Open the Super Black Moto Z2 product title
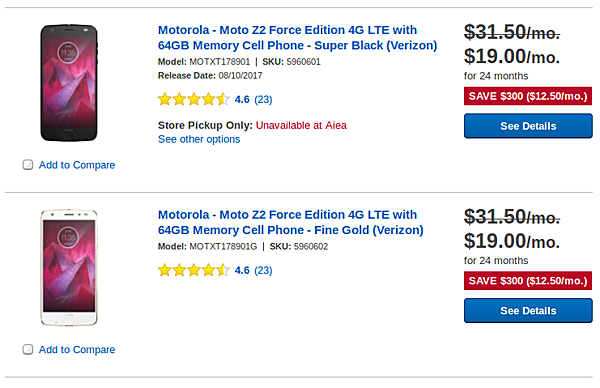Viewport: 600px width, 388px height. (x=297, y=37)
